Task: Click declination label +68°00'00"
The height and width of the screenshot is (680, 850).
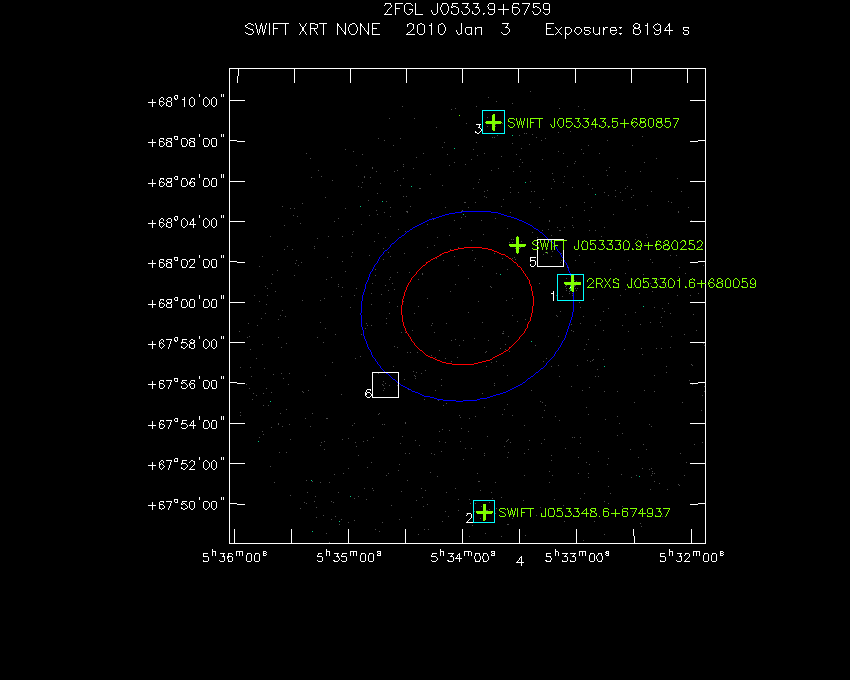Action: click(x=186, y=303)
